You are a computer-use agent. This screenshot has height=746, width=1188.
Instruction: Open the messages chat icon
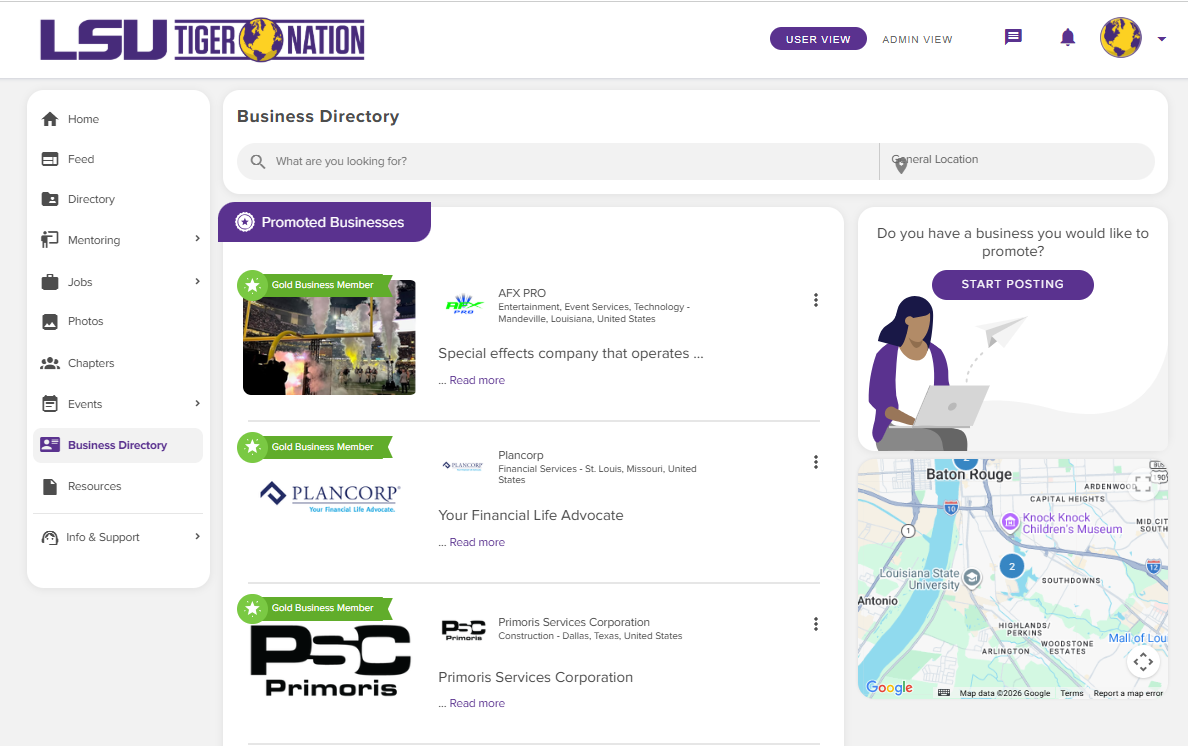coord(1013,36)
